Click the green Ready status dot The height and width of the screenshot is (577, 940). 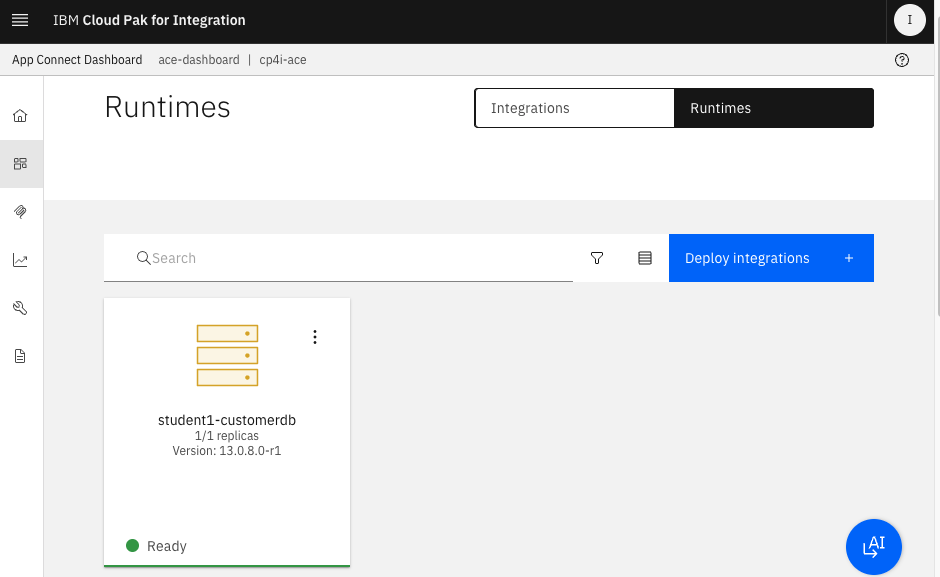click(x=132, y=545)
